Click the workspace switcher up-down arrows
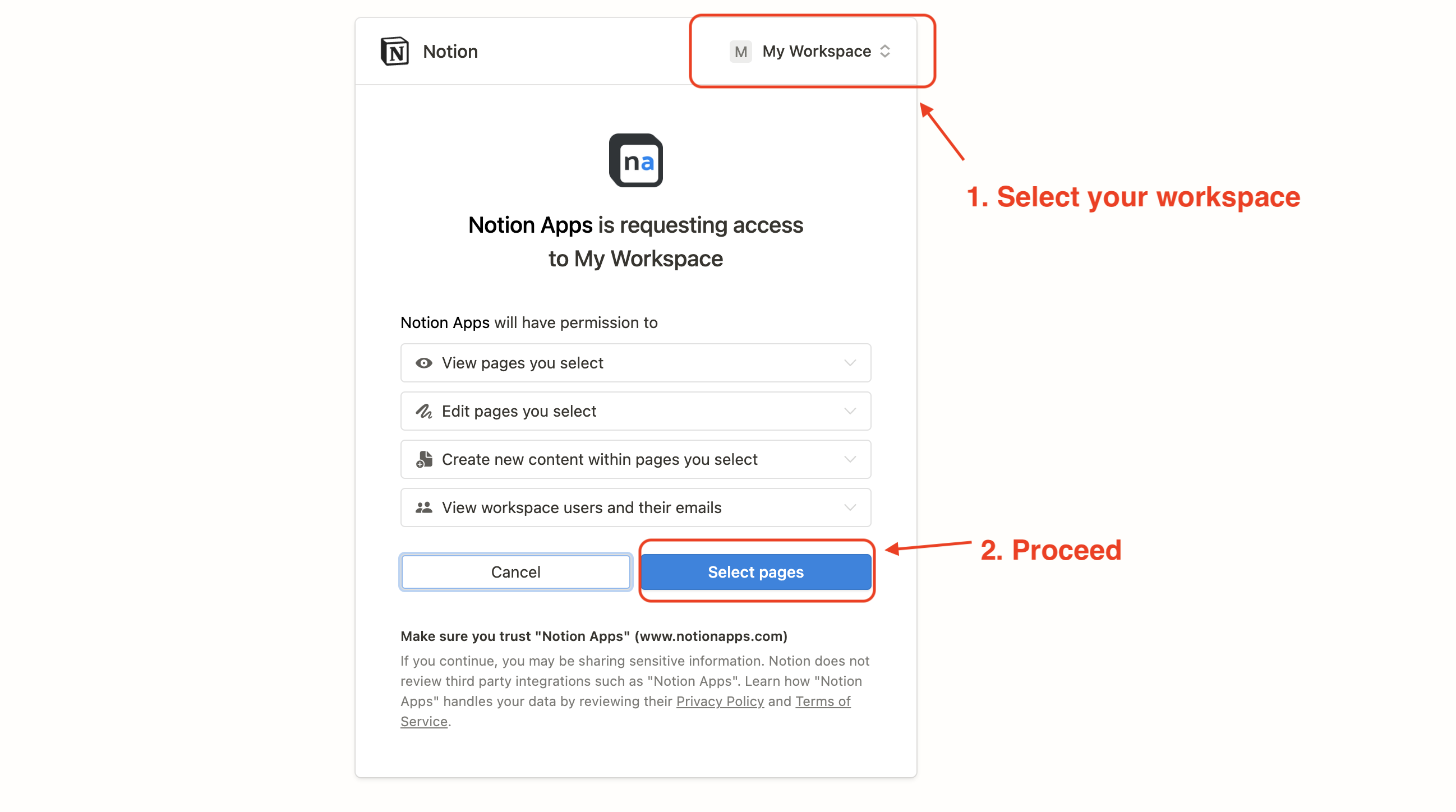 [x=885, y=52]
